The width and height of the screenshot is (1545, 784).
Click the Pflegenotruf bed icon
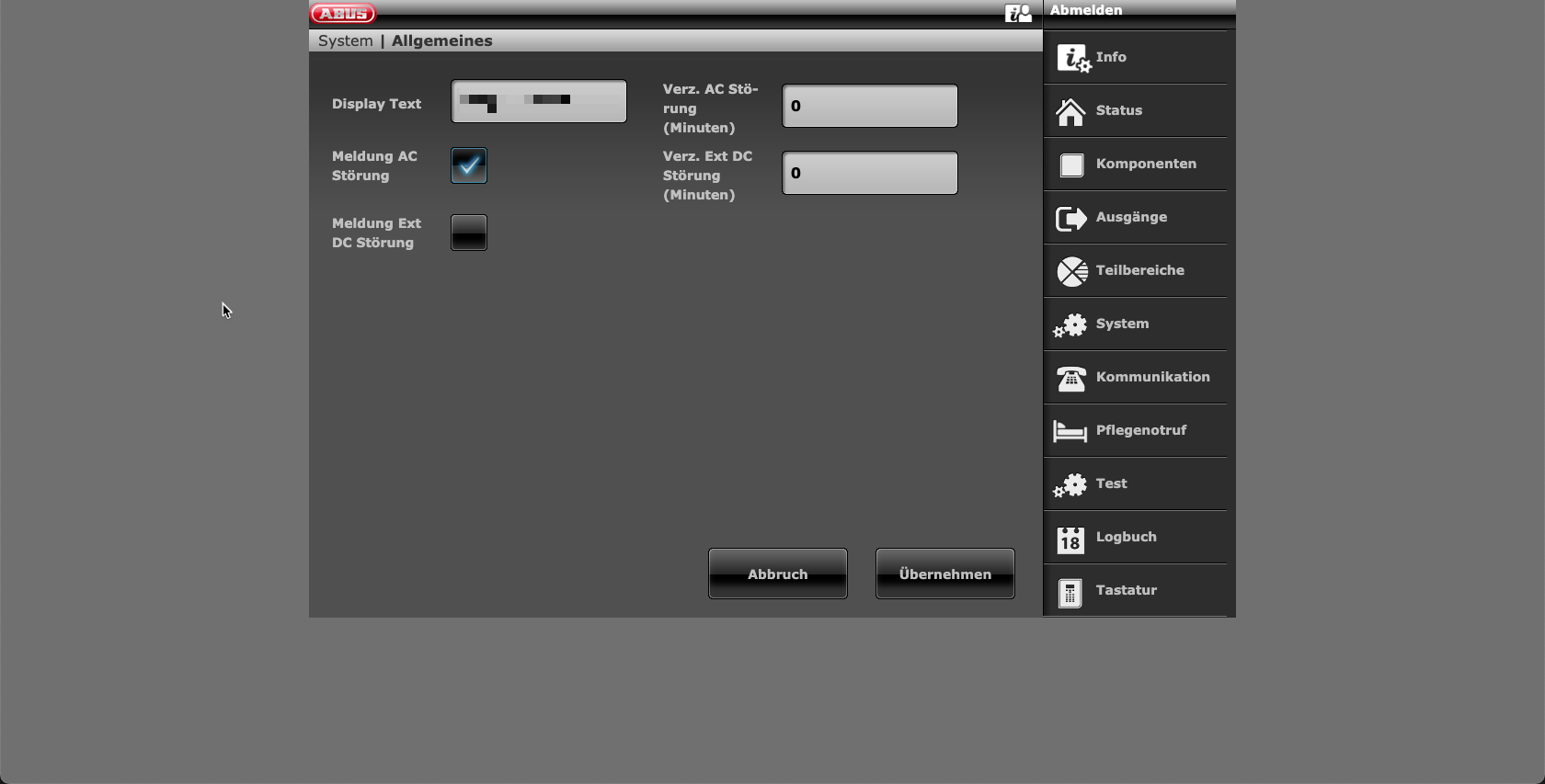tap(1070, 431)
